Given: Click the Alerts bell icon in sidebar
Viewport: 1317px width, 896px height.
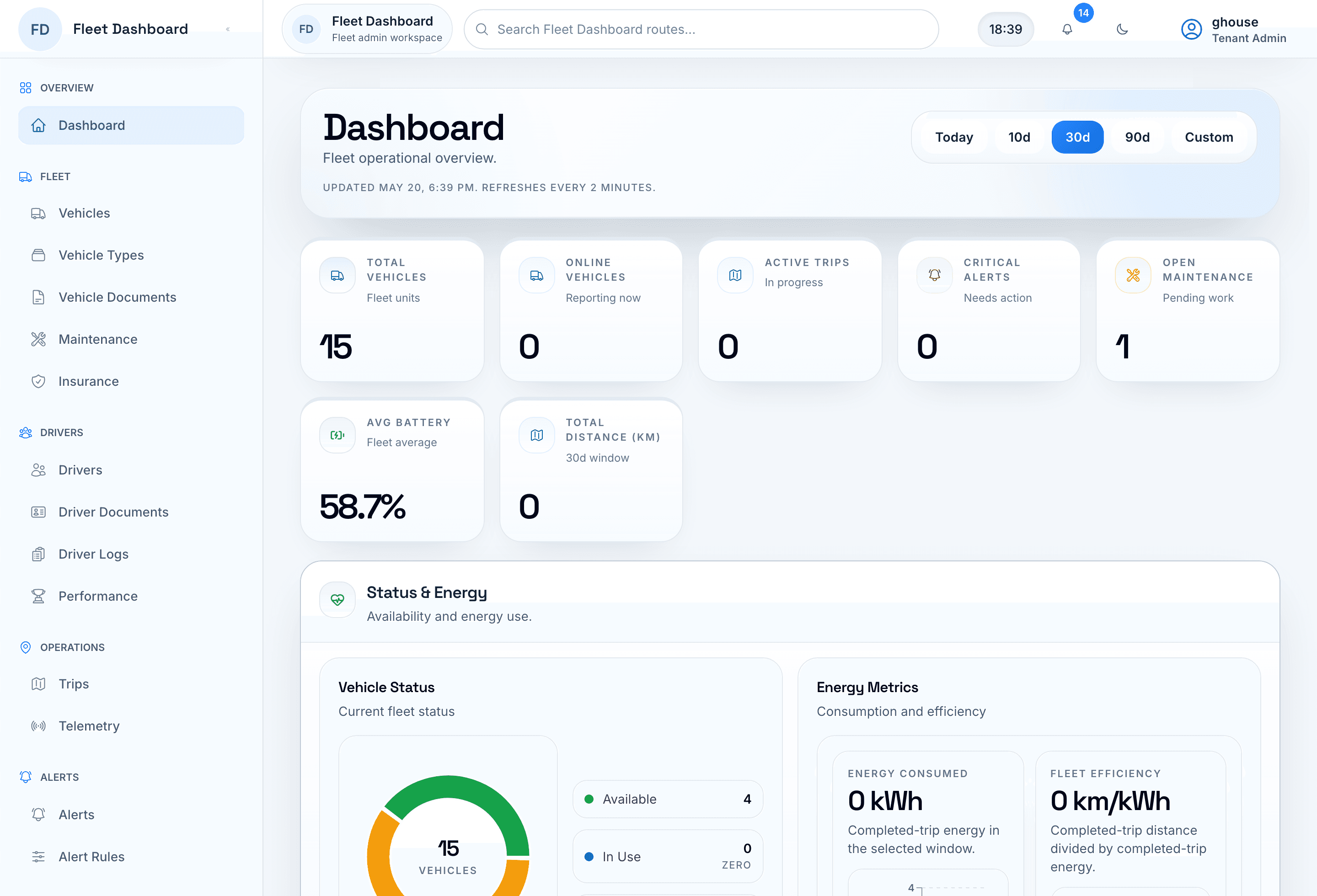Looking at the screenshot, I should 38,815.
